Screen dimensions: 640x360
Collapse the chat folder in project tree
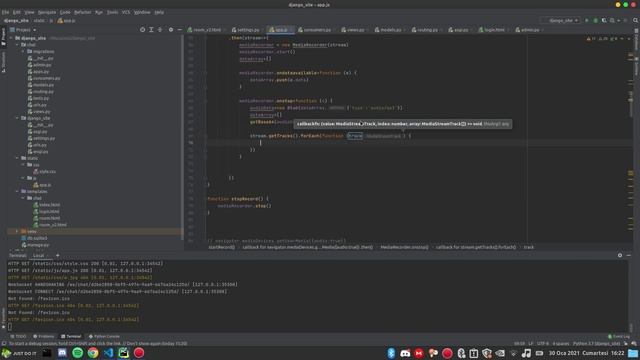17,44
